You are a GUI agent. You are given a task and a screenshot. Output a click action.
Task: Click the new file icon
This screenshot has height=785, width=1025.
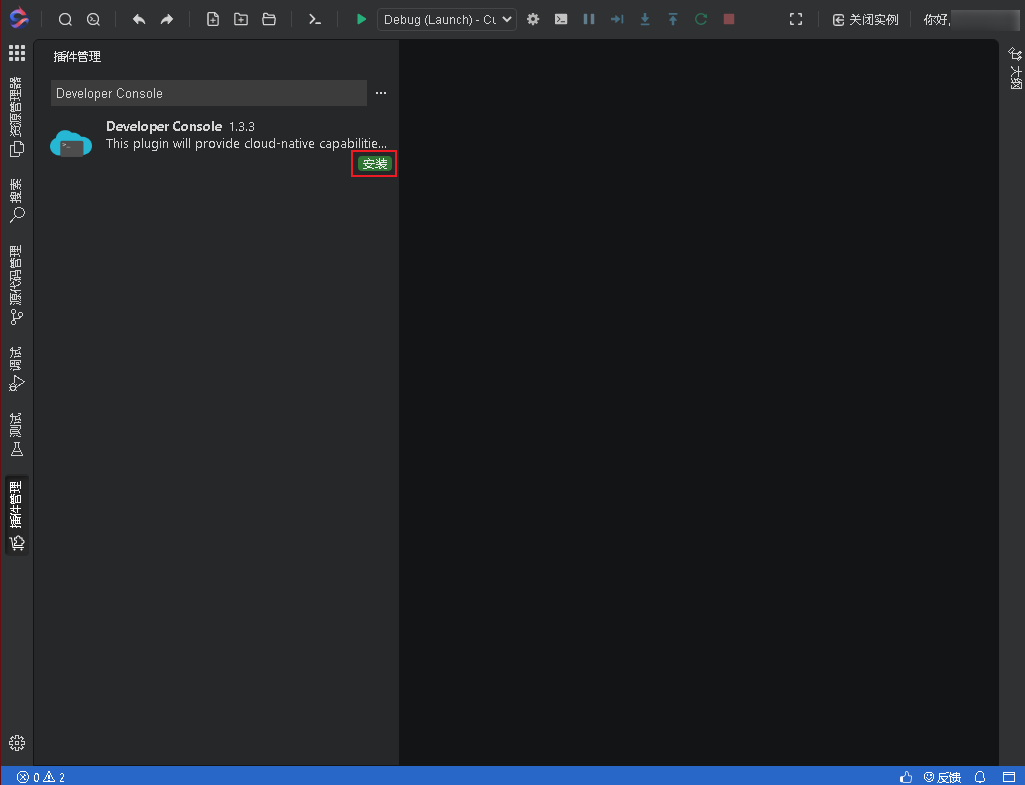212,20
